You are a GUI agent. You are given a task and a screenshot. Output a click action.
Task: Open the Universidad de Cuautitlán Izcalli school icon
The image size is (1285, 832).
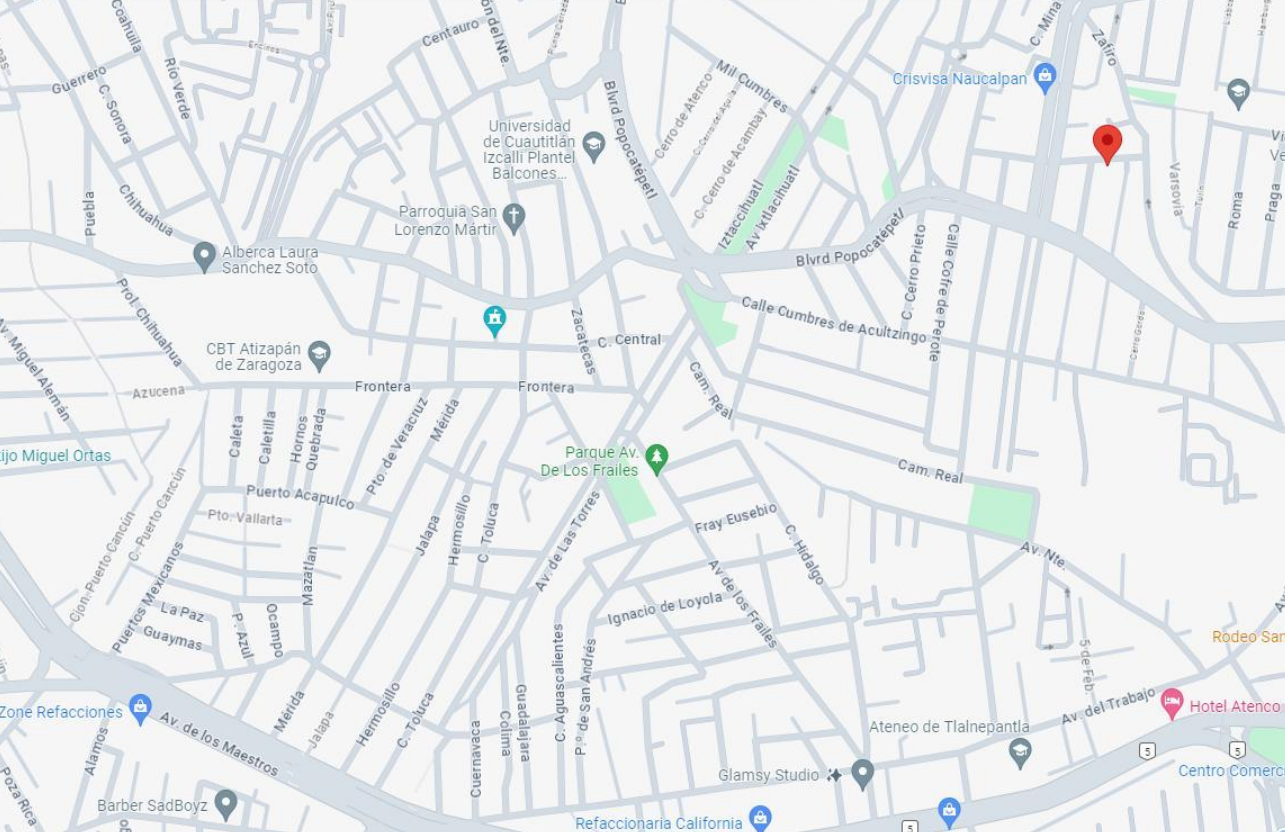(594, 146)
